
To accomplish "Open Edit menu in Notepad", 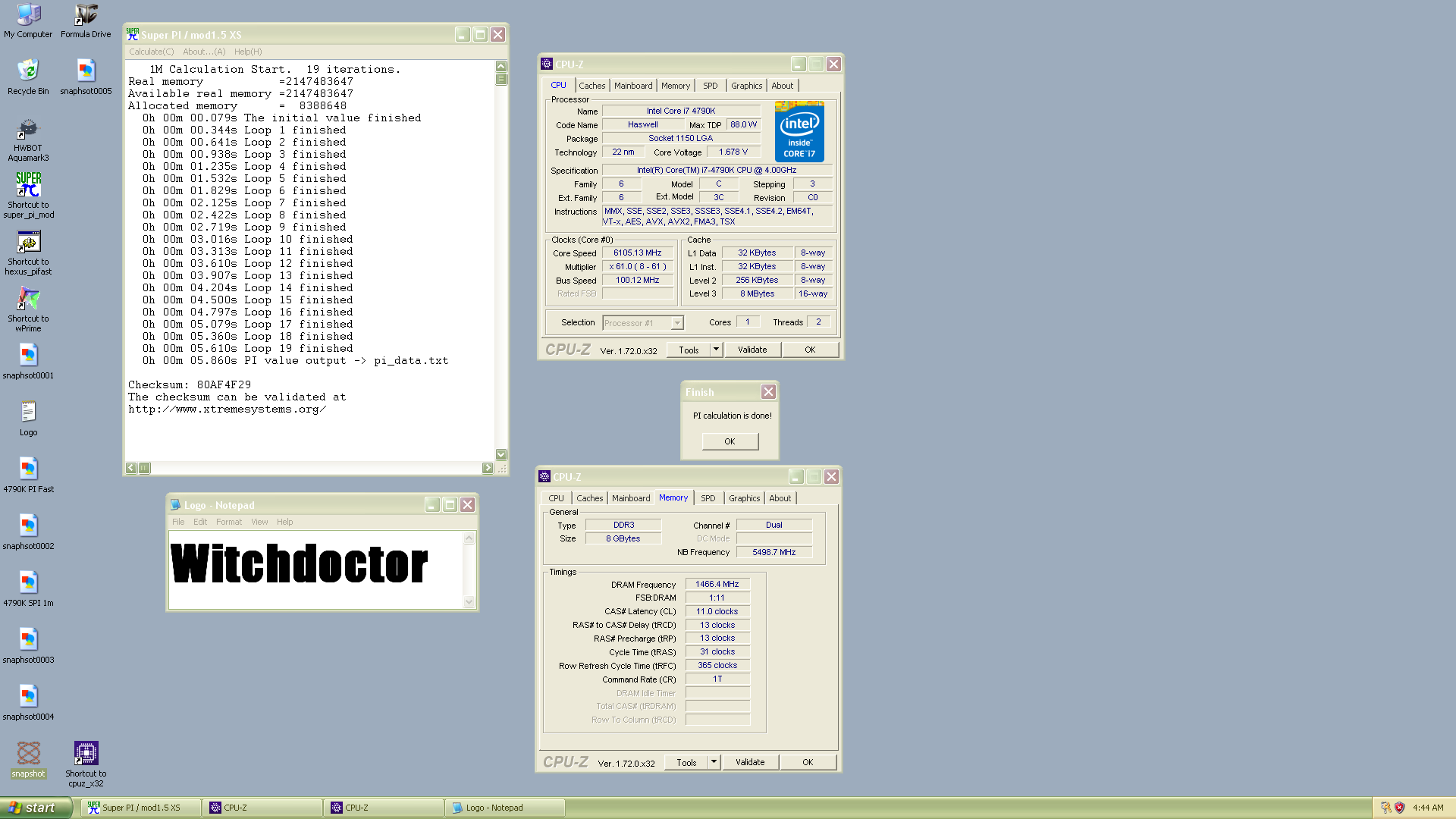I will coord(200,522).
